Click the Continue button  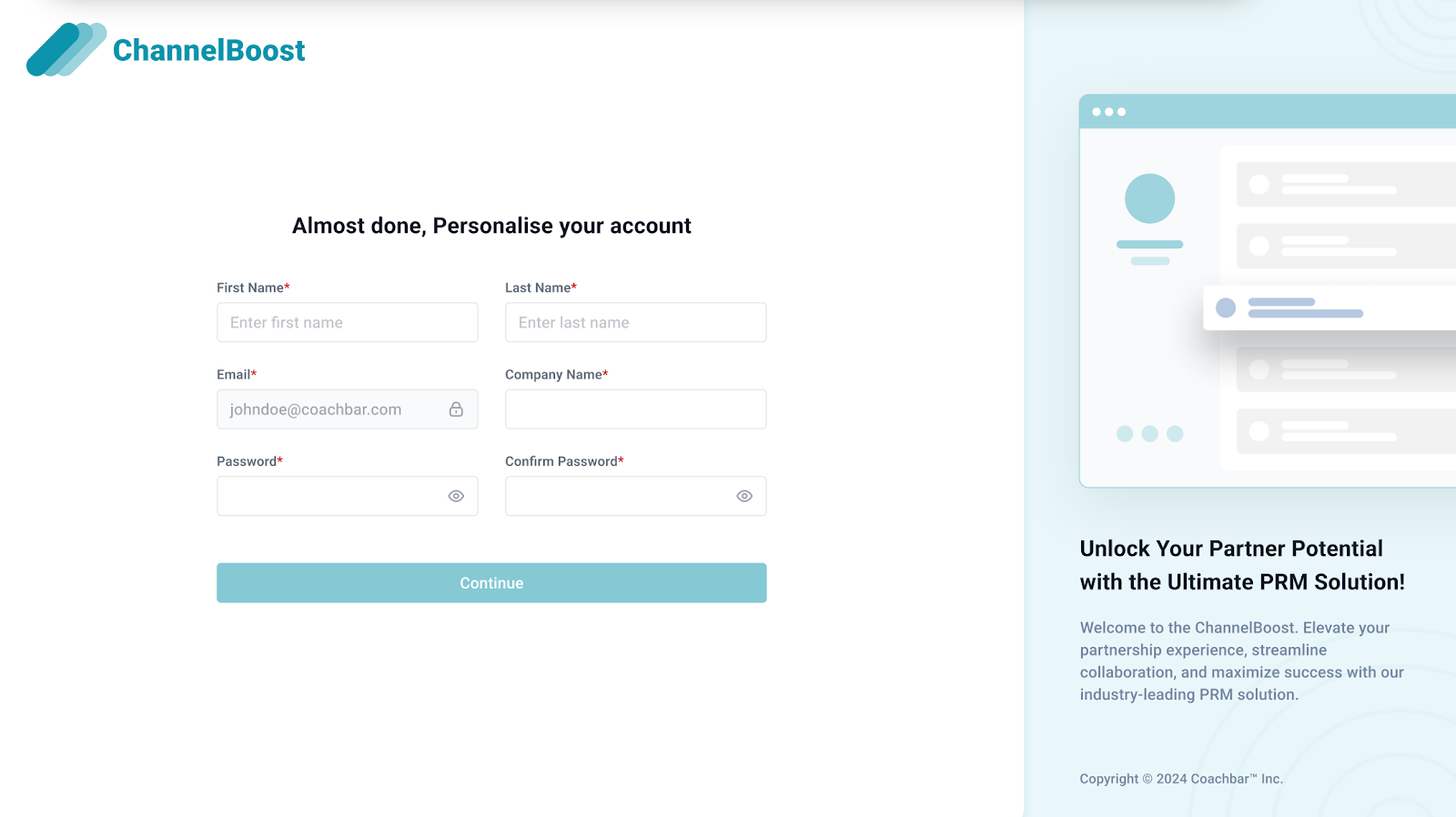[491, 582]
